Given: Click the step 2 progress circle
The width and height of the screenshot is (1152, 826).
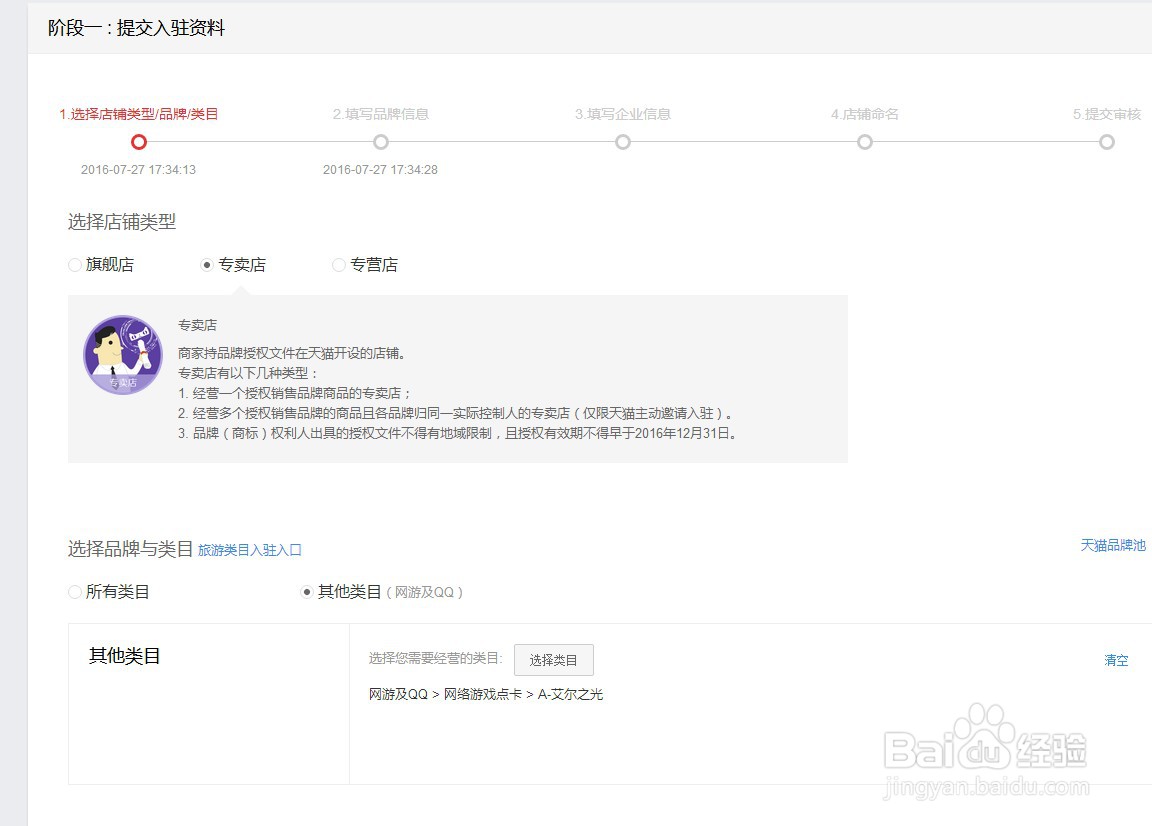Looking at the screenshot, I should (x=381, y=142).
